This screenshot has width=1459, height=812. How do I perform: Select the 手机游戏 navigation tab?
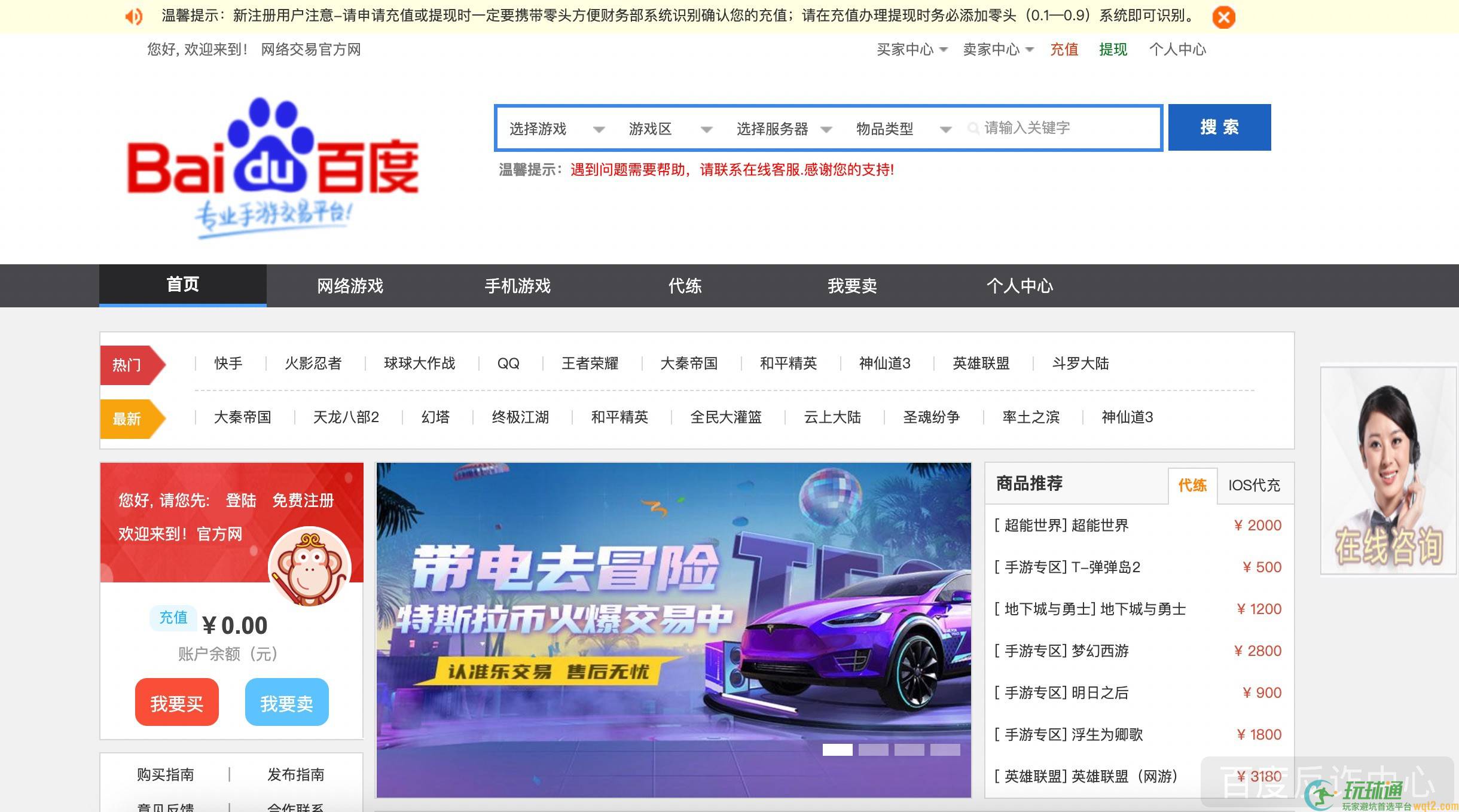click(518, 285)
